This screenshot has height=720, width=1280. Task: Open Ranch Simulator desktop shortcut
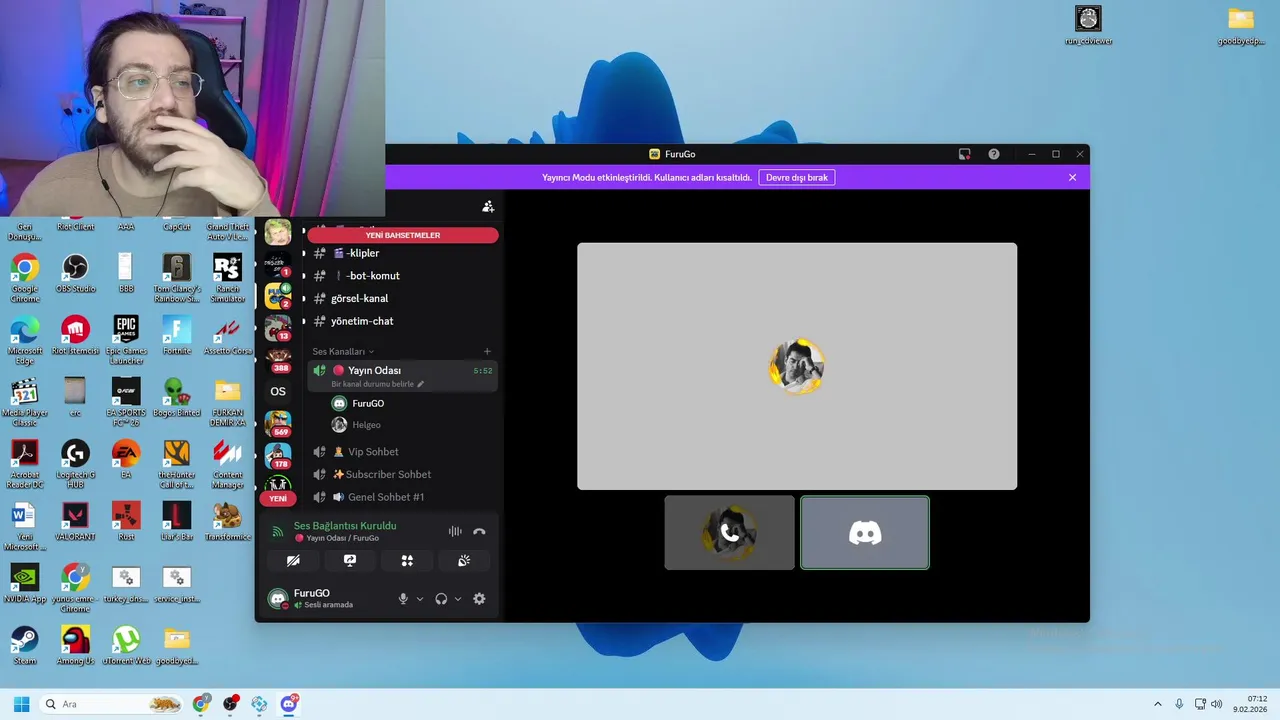tap(227, 278)
